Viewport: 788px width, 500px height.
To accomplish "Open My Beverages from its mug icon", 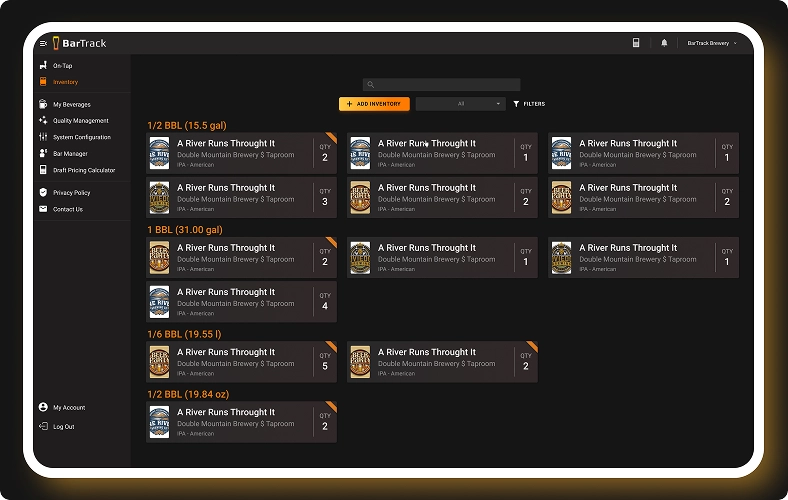I will point(43,104).
